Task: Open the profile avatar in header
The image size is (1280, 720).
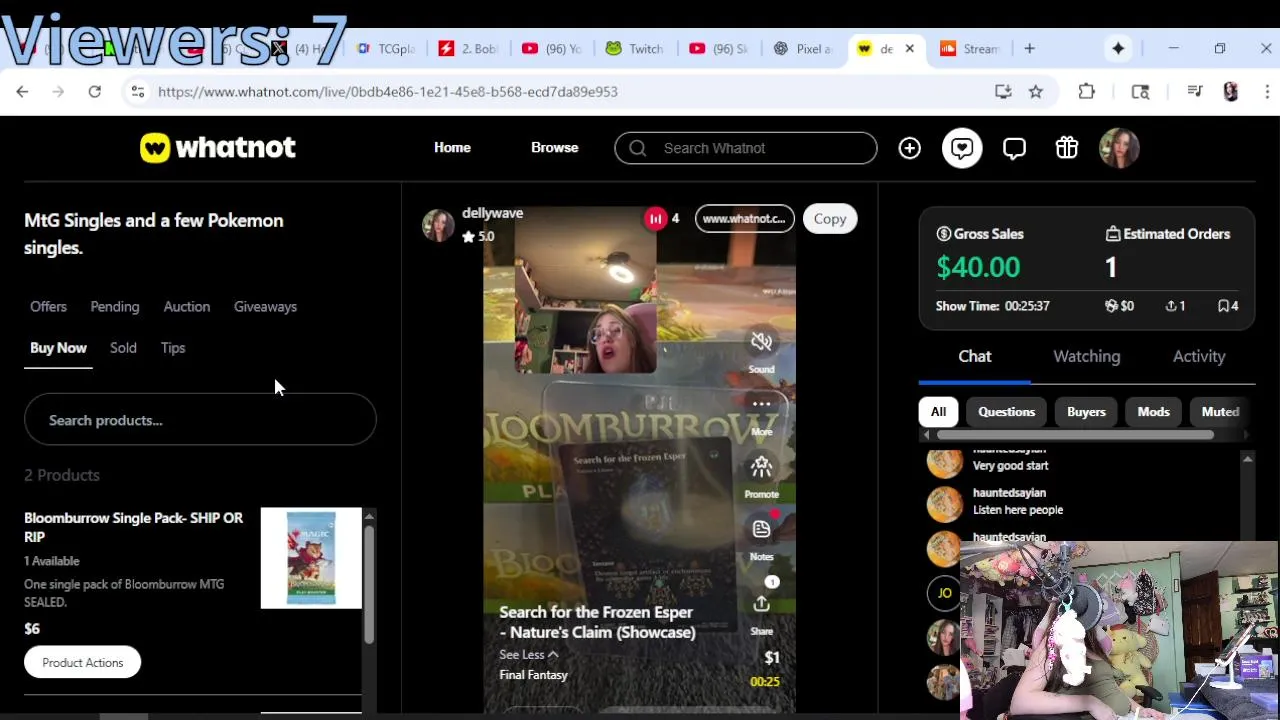Action: pos(1119,148)
